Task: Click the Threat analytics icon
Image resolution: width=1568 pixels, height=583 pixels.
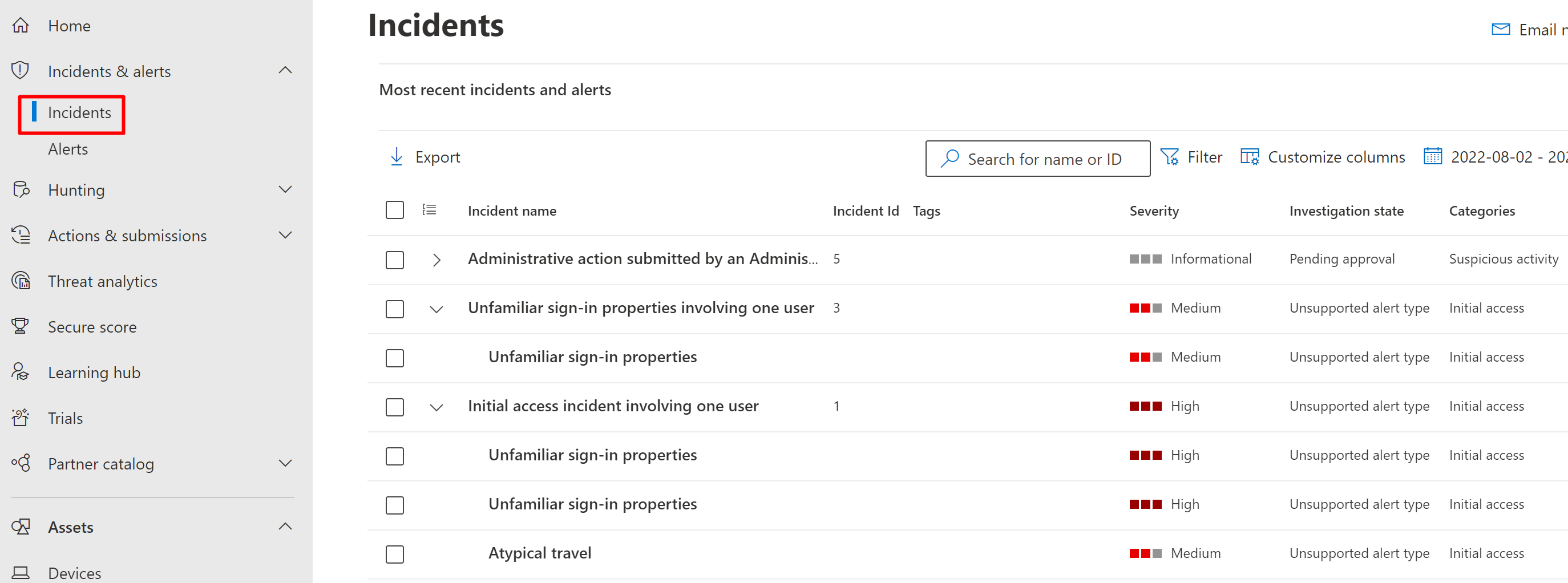Action: point(21,281)
